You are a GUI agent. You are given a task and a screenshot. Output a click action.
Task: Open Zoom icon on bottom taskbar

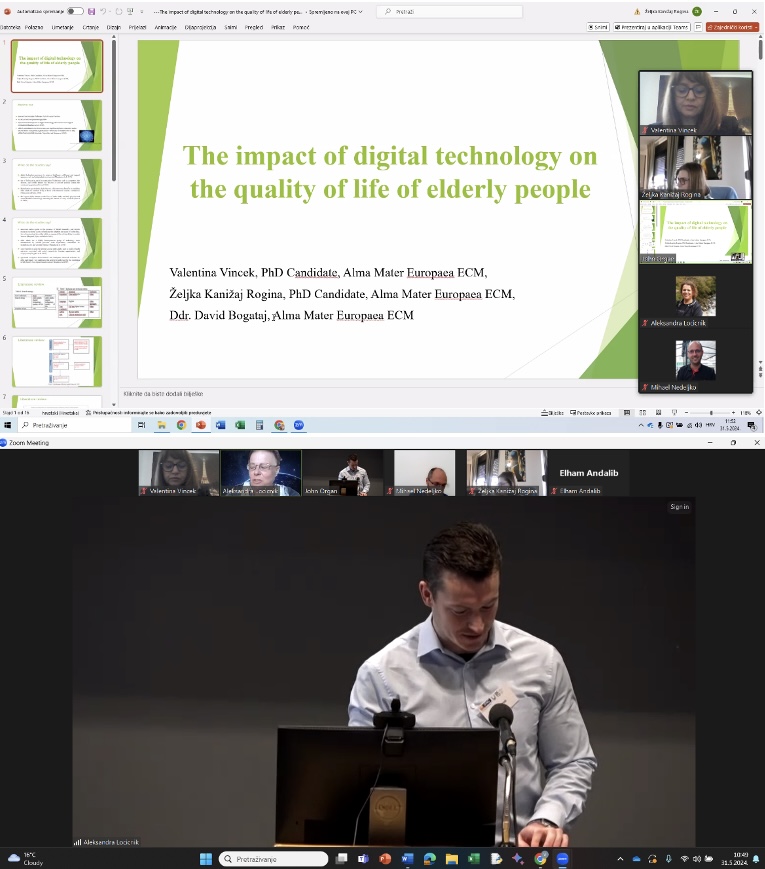tap(562, 858)
